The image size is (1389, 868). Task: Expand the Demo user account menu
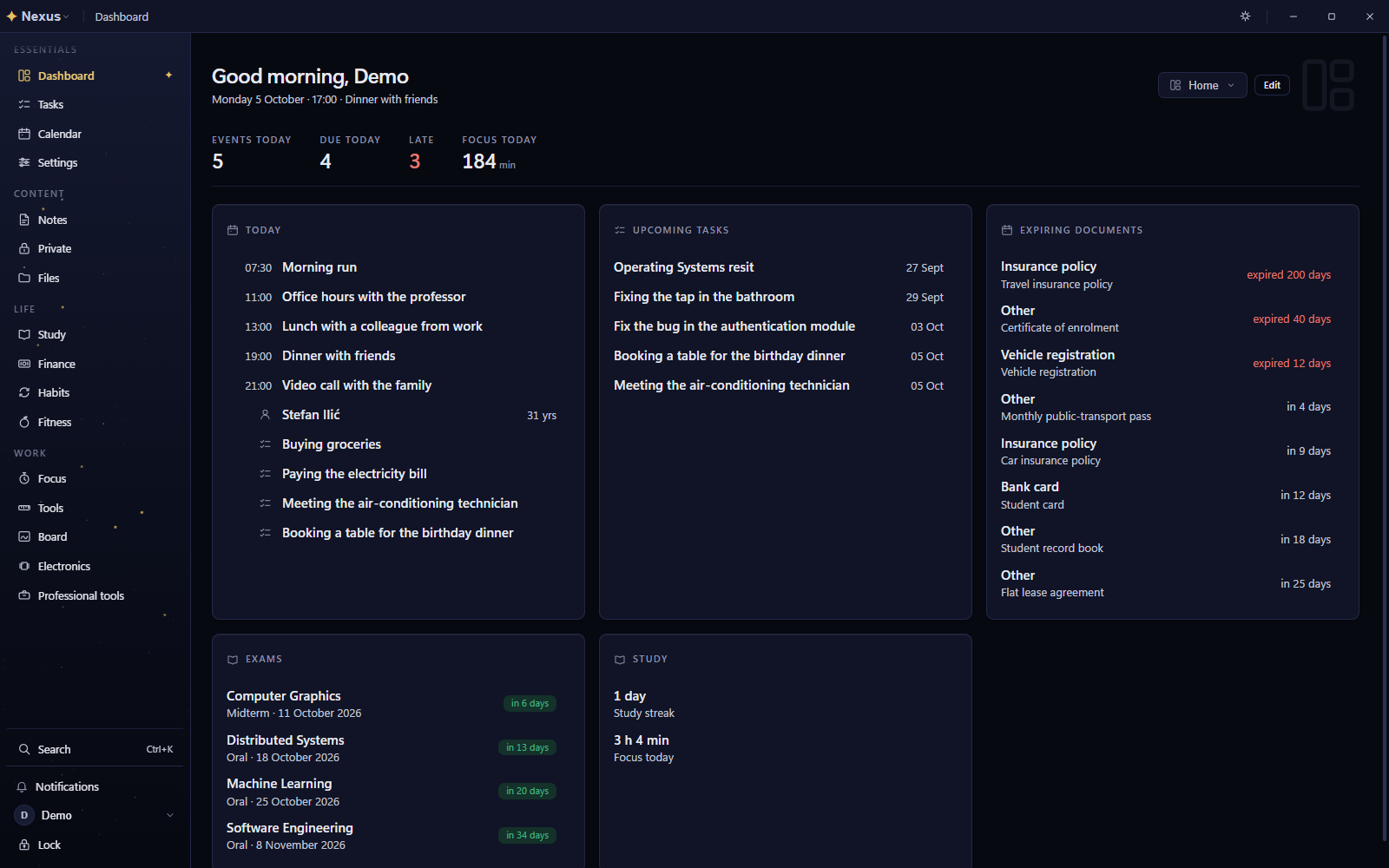95,815
